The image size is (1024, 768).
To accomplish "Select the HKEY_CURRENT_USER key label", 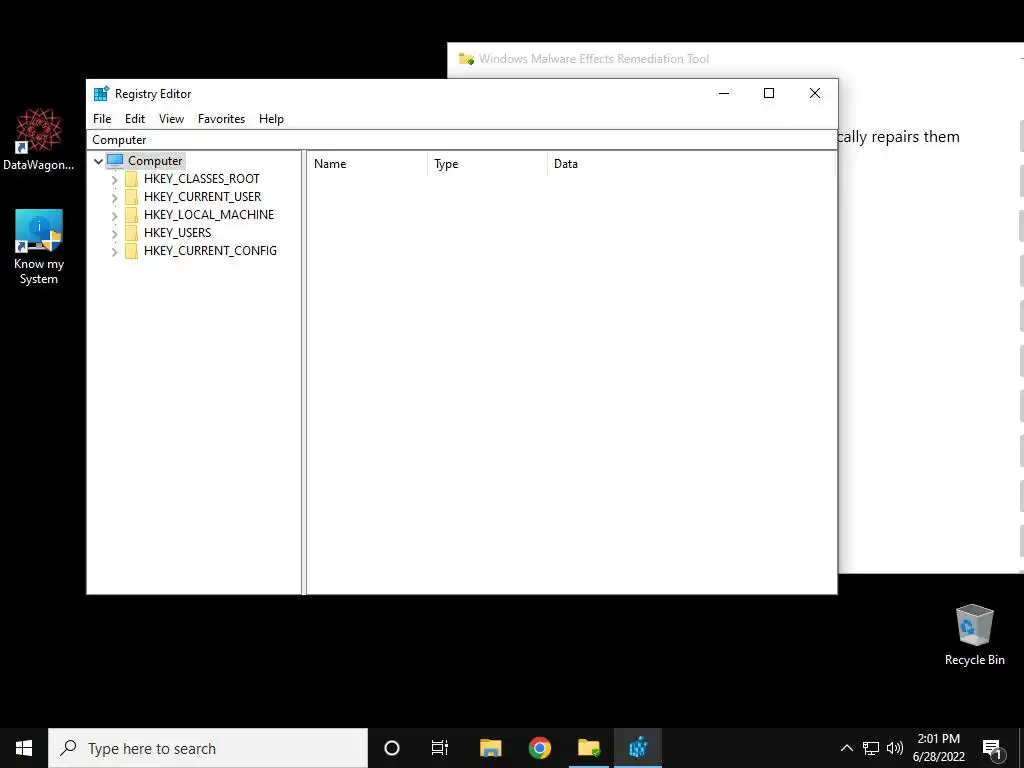I will tap(202, 197).
